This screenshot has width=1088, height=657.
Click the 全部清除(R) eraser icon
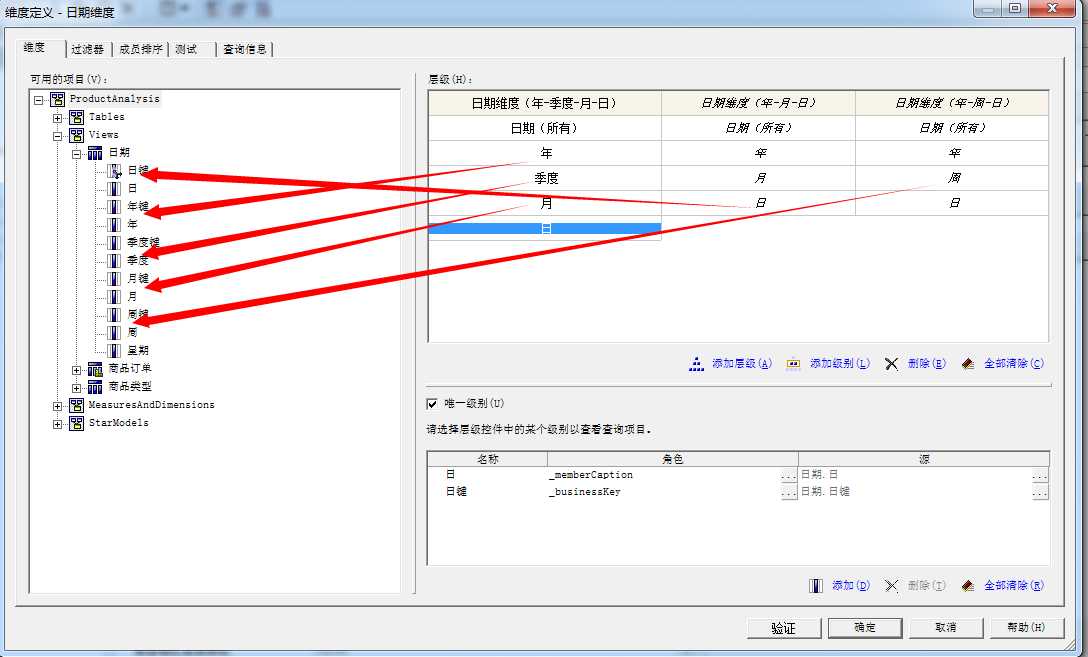pyautogui.click(x=968, y=586)
